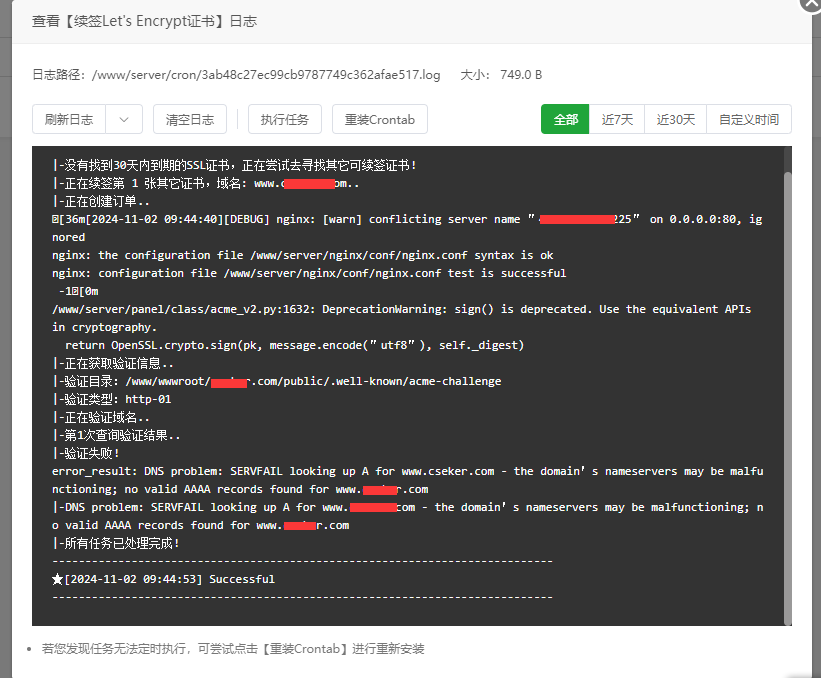Click the 验证目录 acme-challenge path line
The height and width of the screenshot is (678, 821).
coord(276,382)
